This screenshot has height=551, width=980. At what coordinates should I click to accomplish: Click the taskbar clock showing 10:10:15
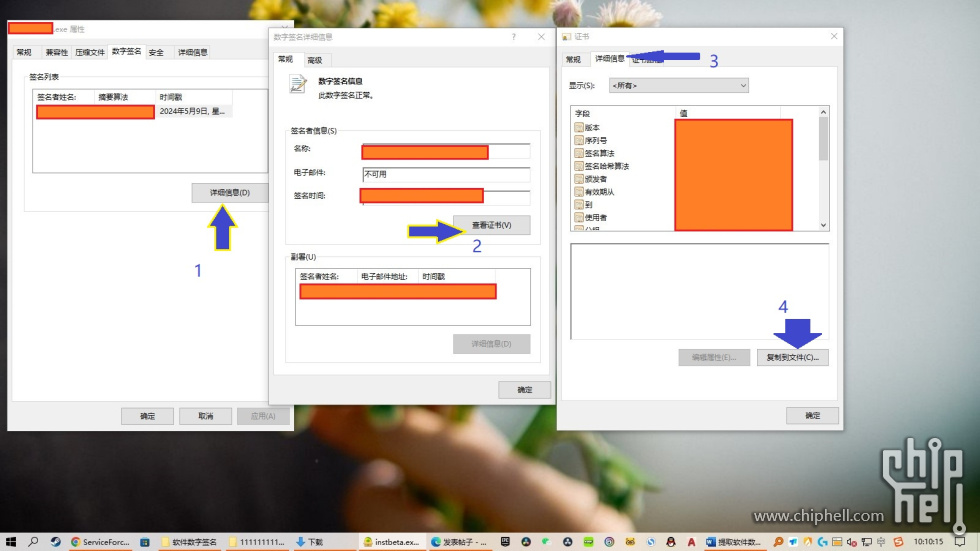[928, 542]
